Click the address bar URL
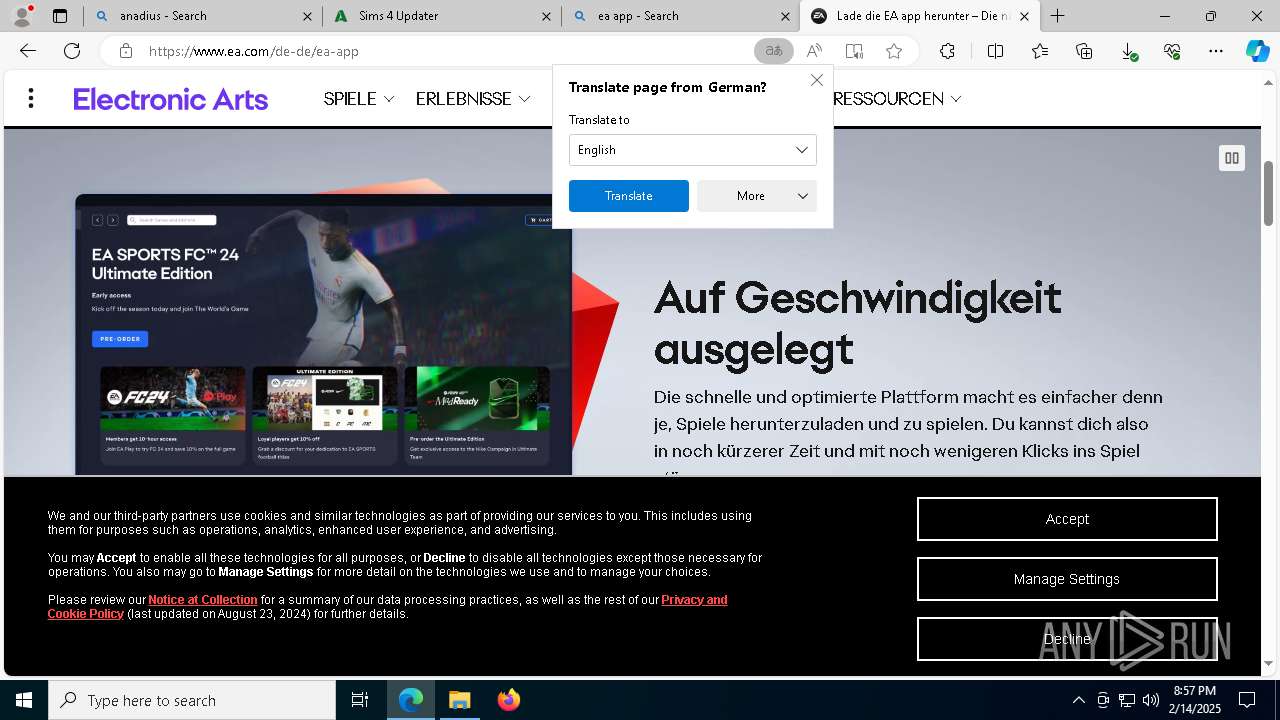Screen dimensions: 1280x720 253,51
